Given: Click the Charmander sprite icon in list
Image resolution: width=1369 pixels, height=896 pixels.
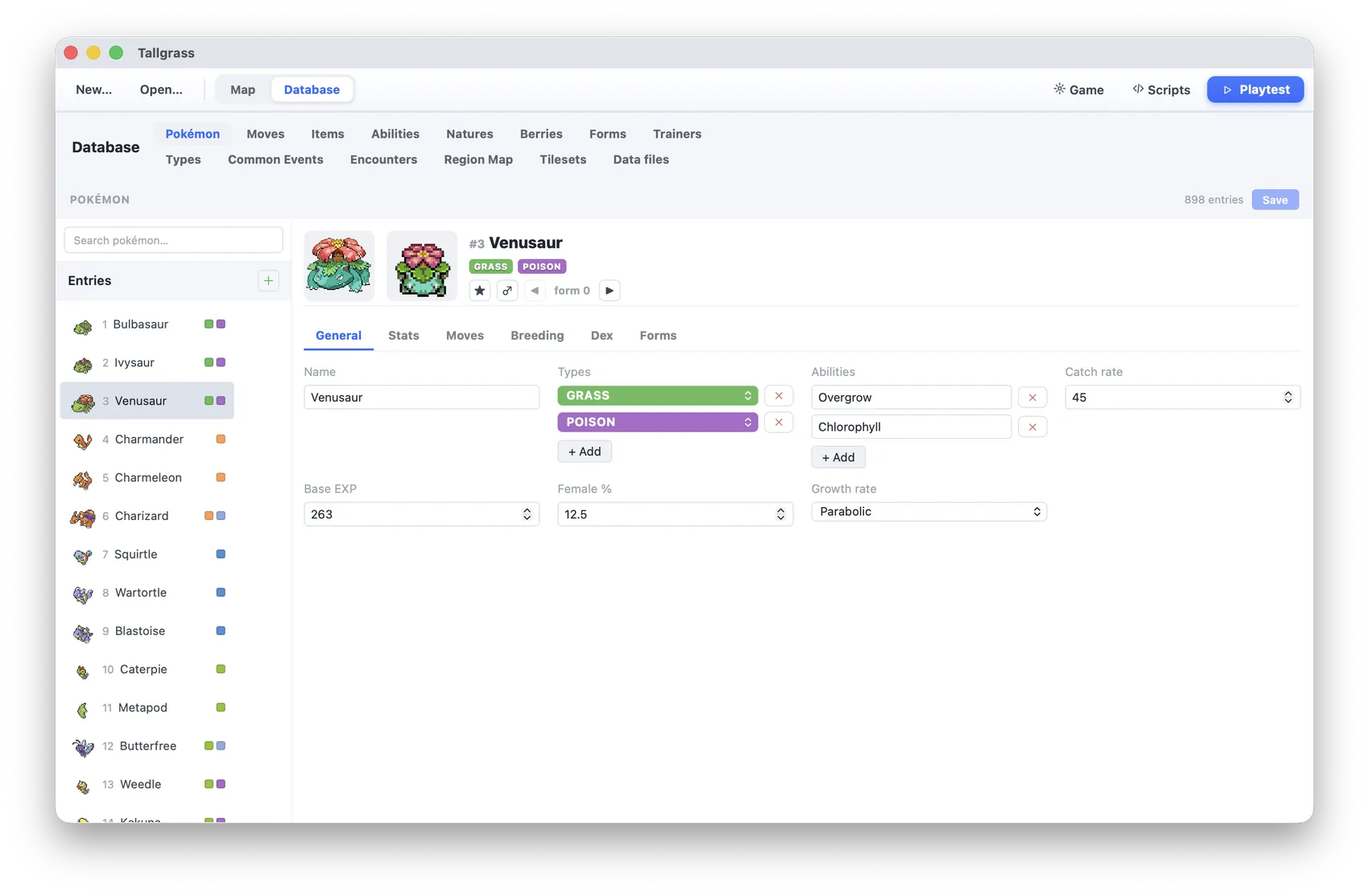Looking at the screenshot, I should [x=83, y=441].
